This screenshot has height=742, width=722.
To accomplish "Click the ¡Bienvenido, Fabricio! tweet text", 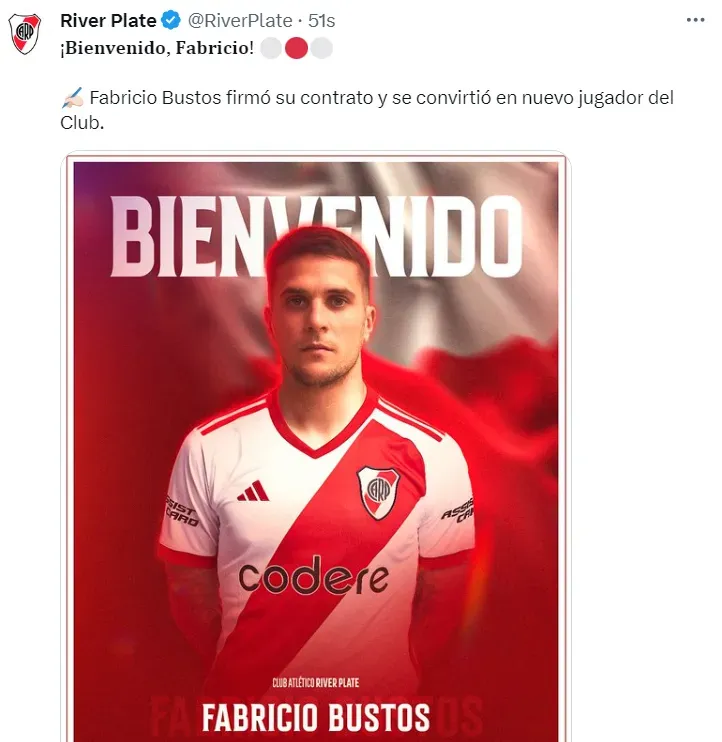I will tap(157, 48).
